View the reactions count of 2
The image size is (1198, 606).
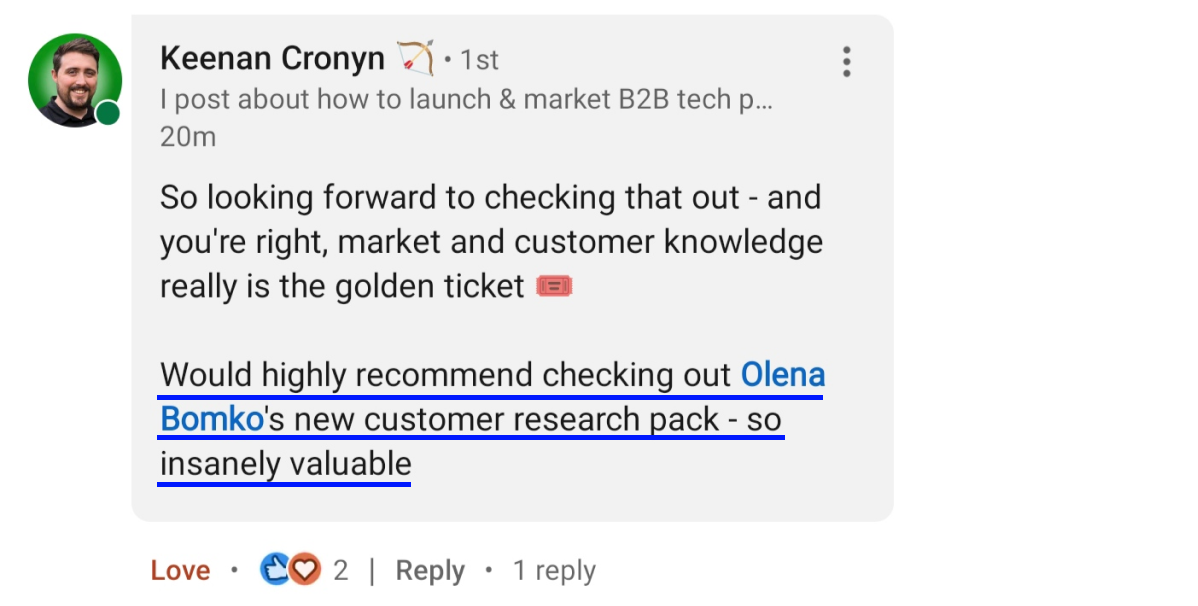pyautogui.click(x=341, y=571)
